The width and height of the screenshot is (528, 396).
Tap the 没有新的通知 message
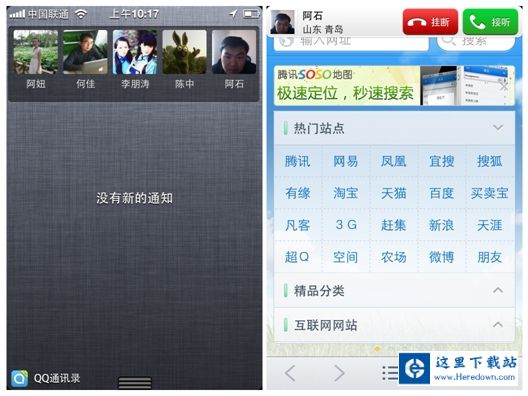tap(134, 198)
